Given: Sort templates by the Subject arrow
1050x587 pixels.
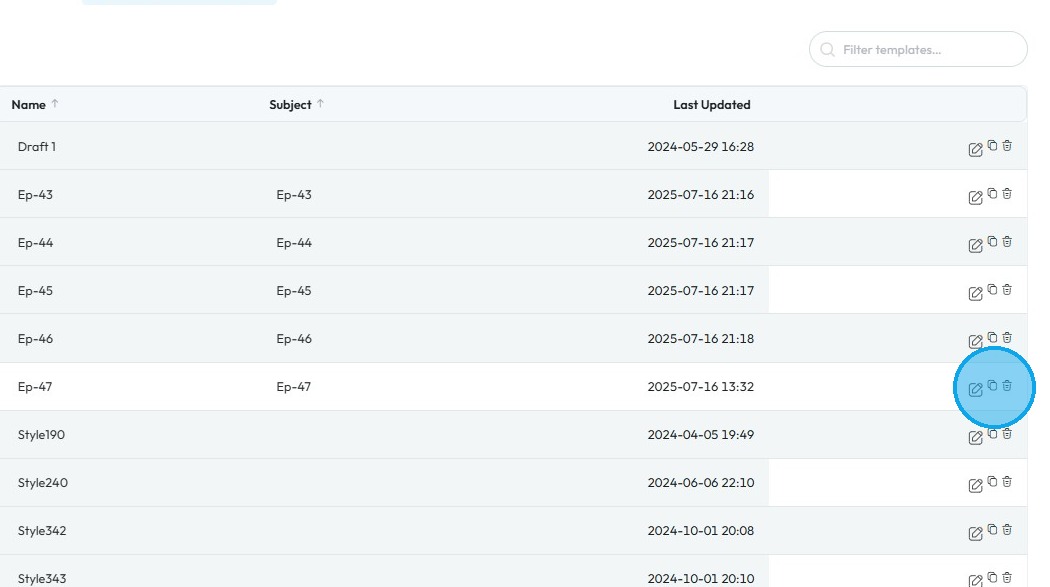Looking at the screenshot, I should (320, 104).
